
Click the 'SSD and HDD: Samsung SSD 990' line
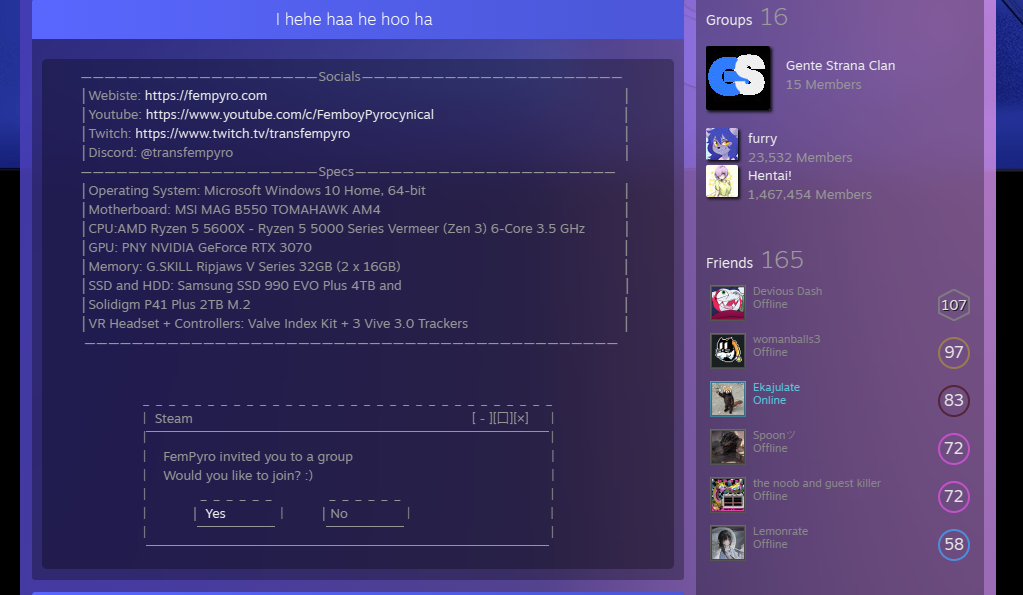point(245,285)
